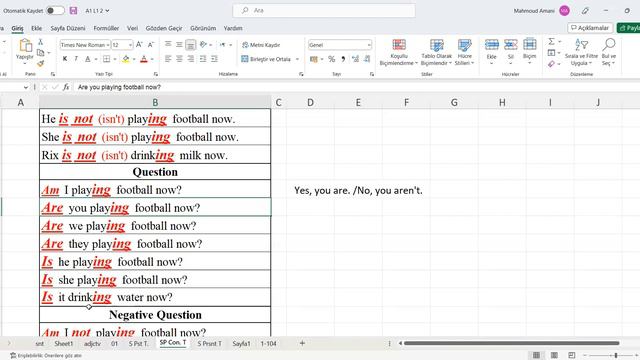The height and width of the screenshot is (360, 640).
Task: Align text right in the cell
Action: (x=191, y=59)
